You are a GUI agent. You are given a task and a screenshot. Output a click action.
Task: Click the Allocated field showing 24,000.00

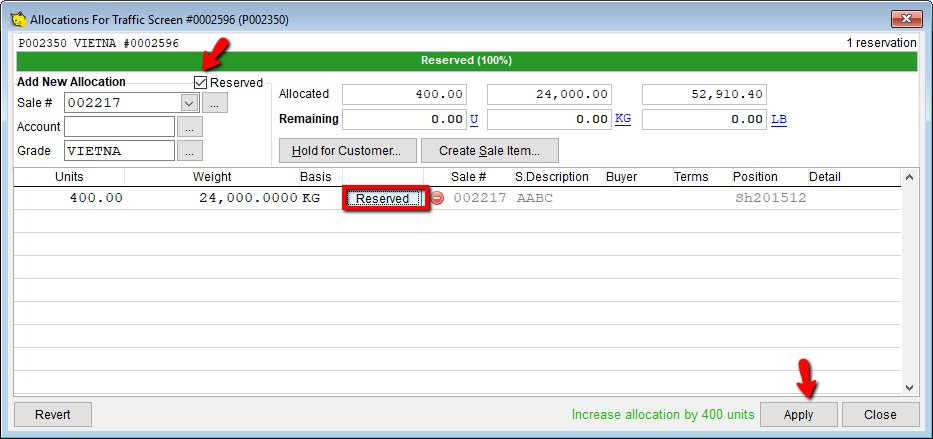(x=550, y=95)
